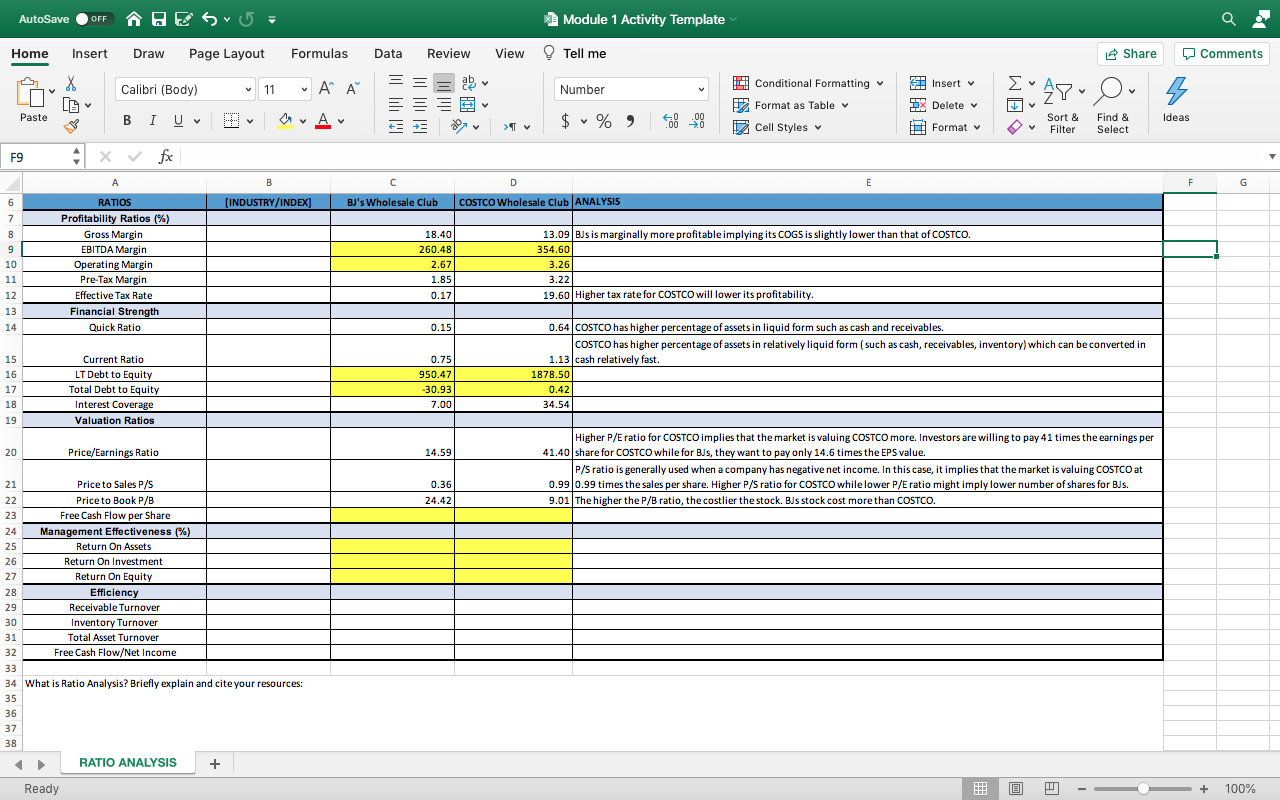Click Decrease Decimal icon
Viewport: 1280px width, 800px height.
point(698,121)
